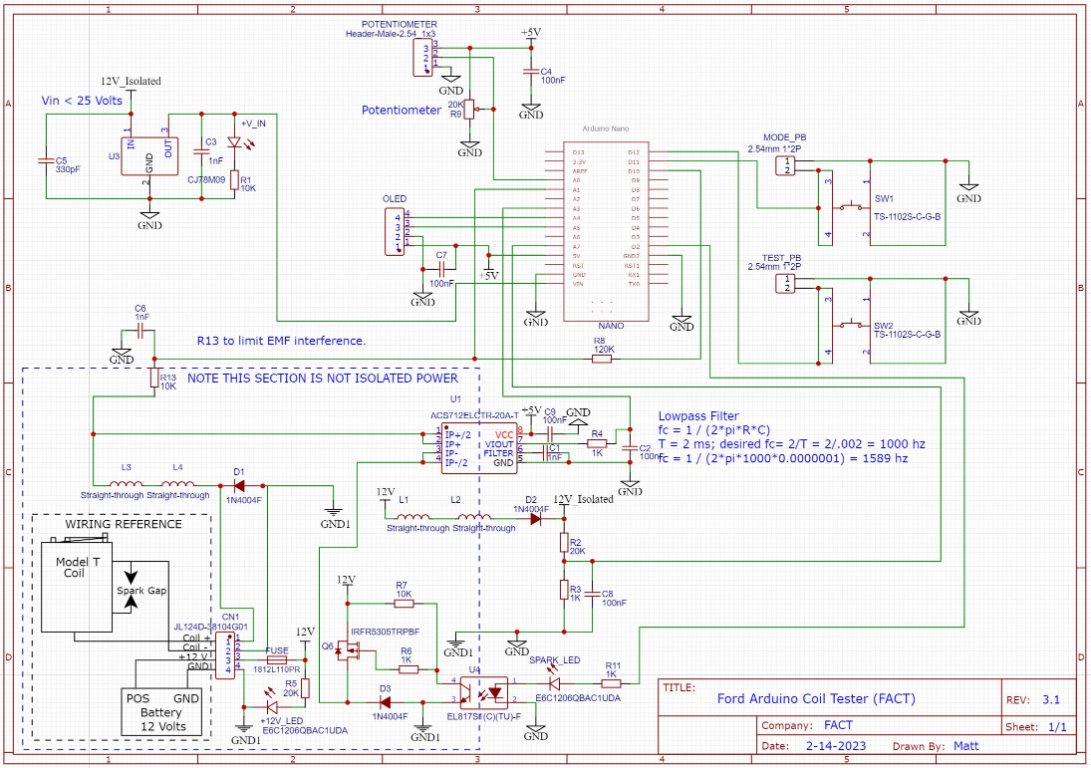Click the Arduino Nano module symbol

(603, 230)
